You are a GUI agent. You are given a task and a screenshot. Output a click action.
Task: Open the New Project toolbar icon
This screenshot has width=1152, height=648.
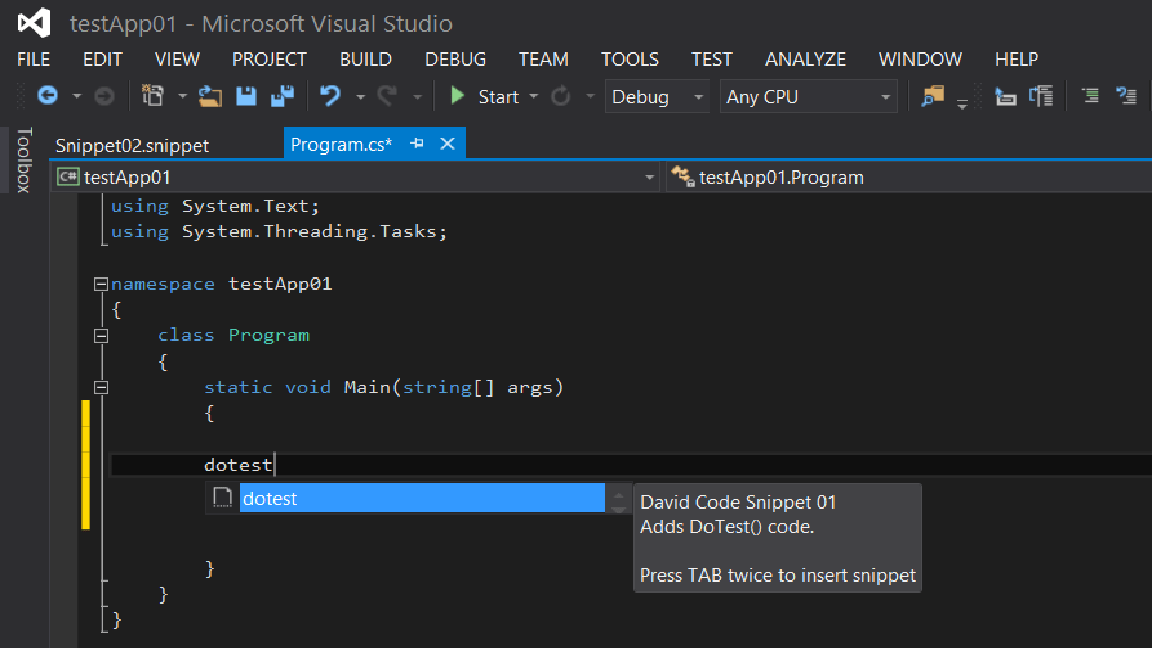(153, 96)
